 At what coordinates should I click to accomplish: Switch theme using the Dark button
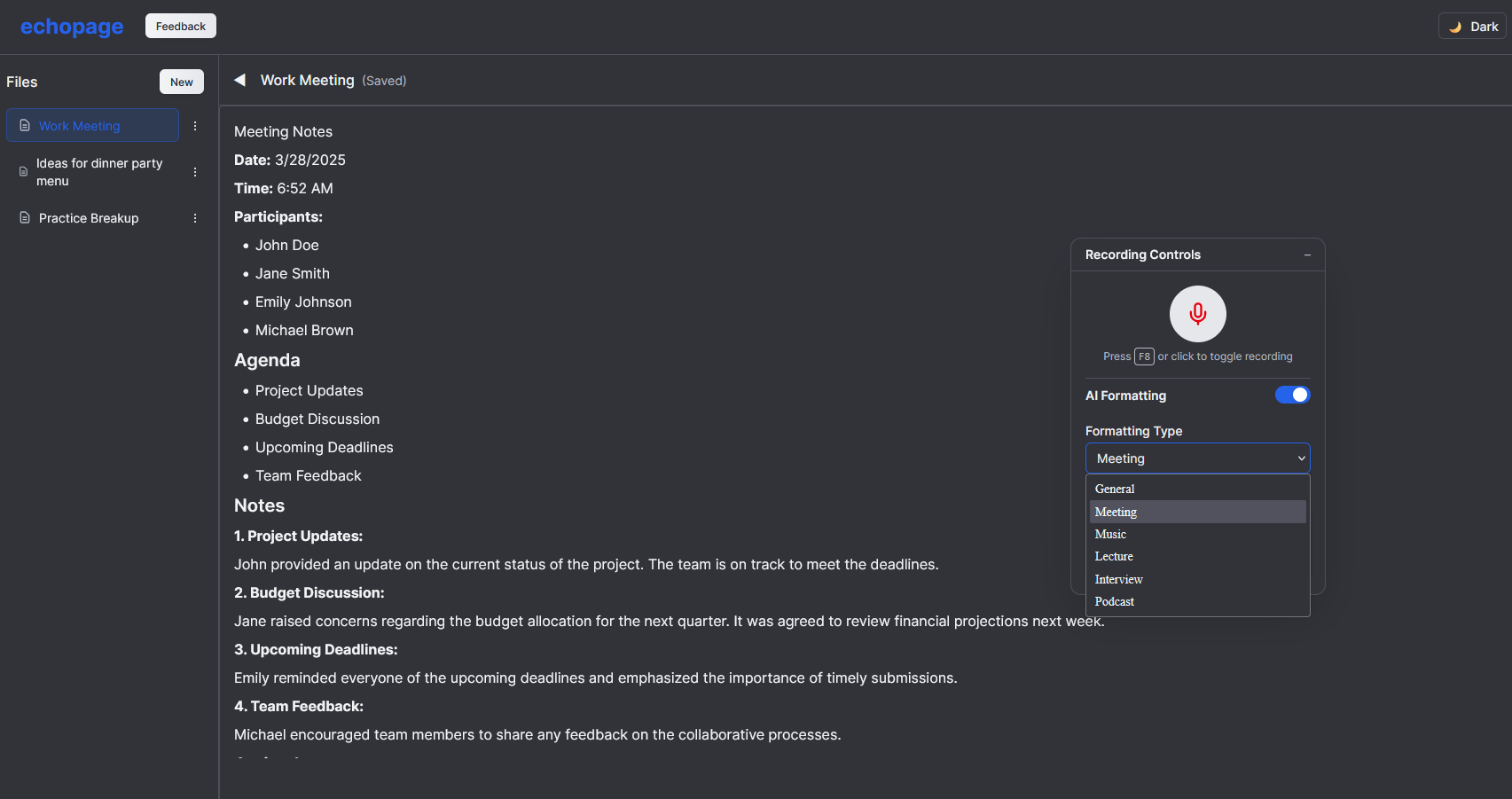pos(1472,27)
